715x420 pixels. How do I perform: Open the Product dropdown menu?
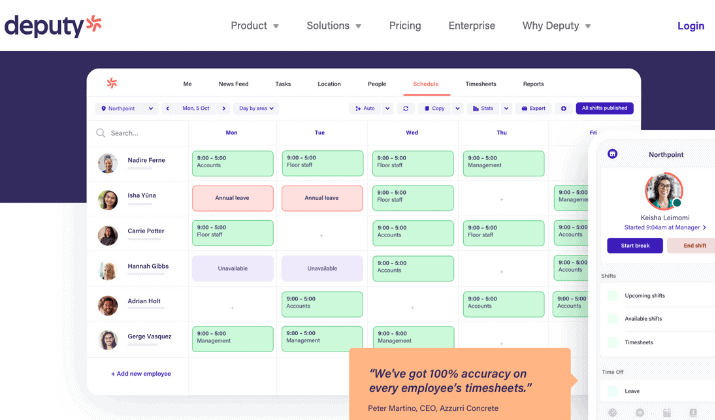(254, 26)
